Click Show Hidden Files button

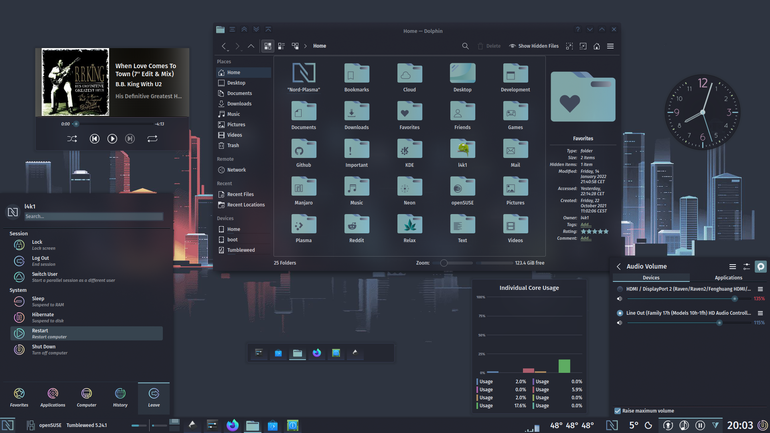pos(534,46)
